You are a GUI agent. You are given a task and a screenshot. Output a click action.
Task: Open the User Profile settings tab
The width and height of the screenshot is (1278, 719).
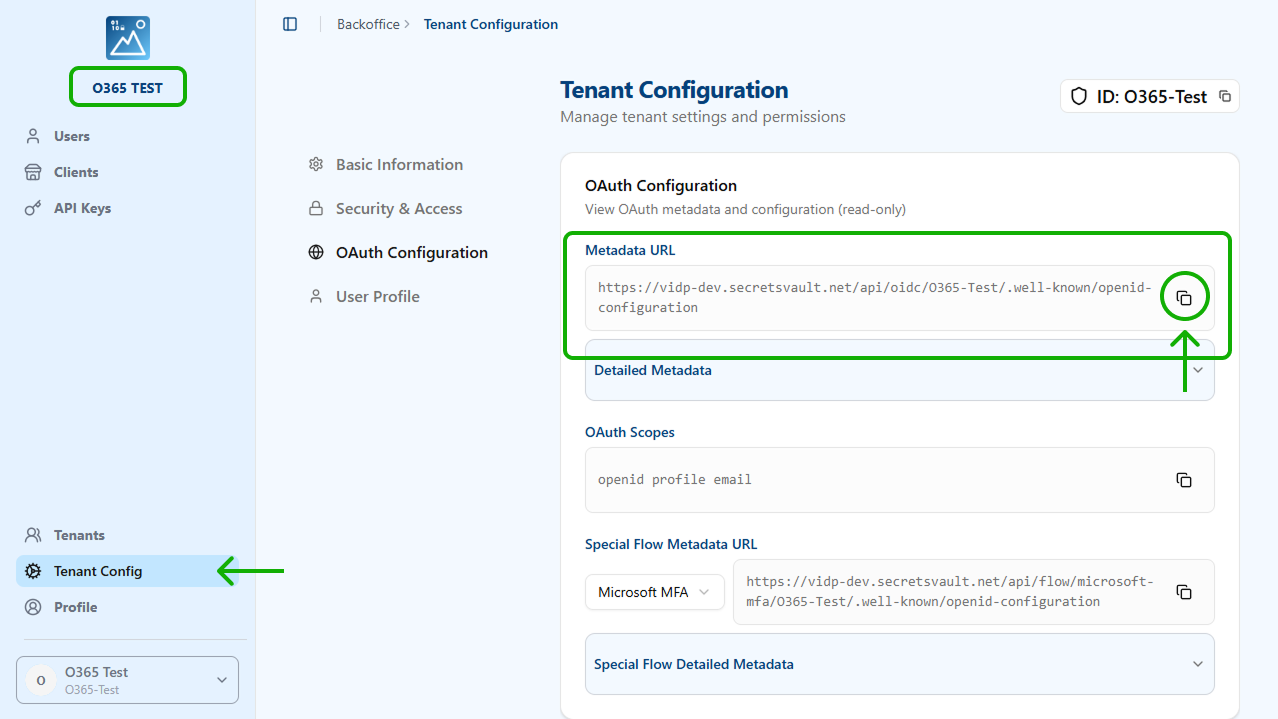tap(377, 297)
